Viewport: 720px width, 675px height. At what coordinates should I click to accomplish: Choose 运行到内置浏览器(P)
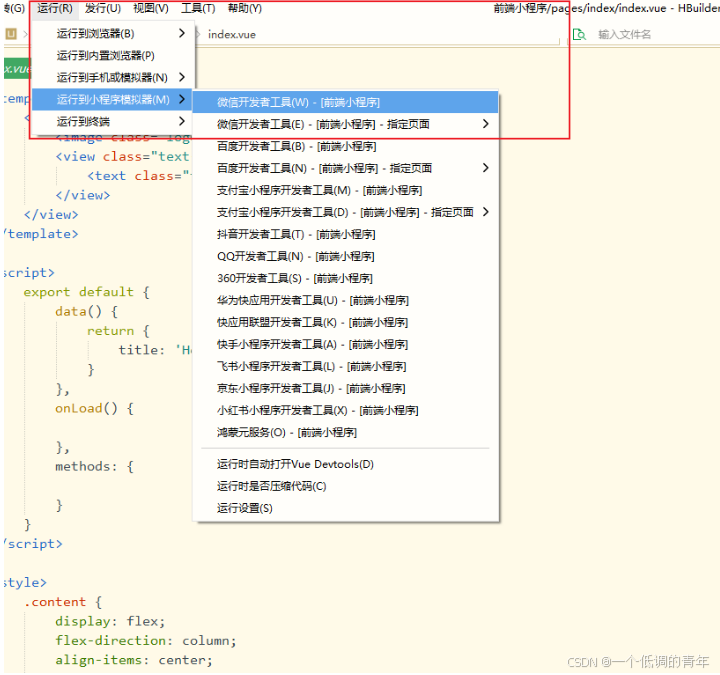[x=112, y=56]
